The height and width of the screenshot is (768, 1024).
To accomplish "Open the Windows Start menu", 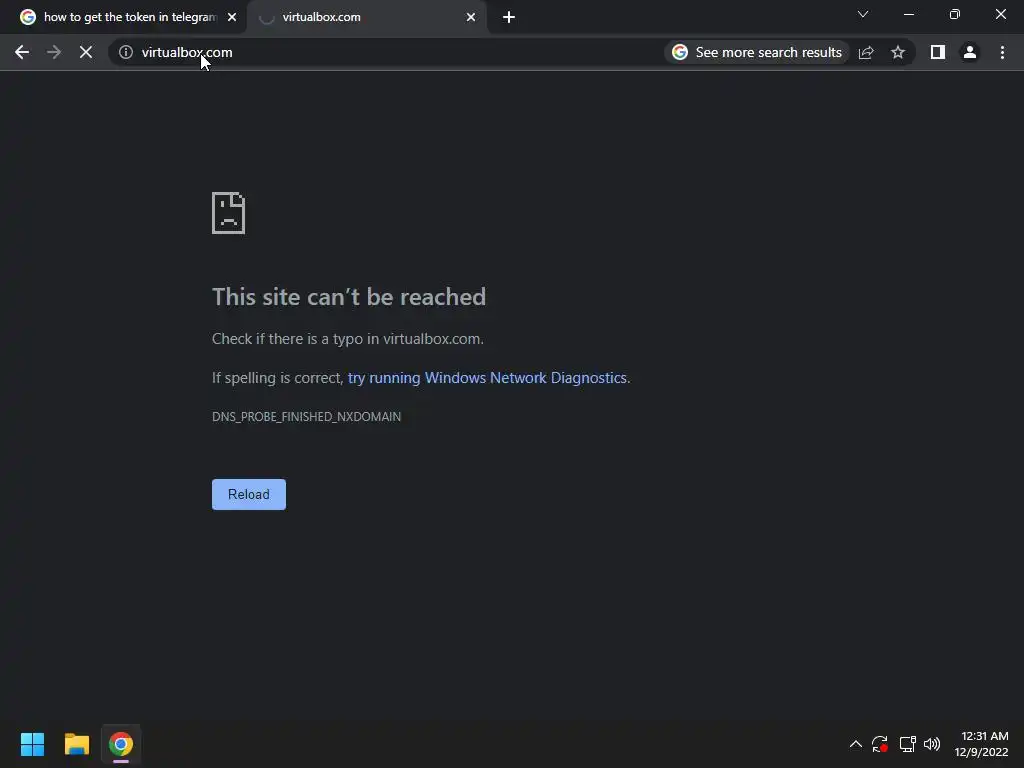I will 32,744.
